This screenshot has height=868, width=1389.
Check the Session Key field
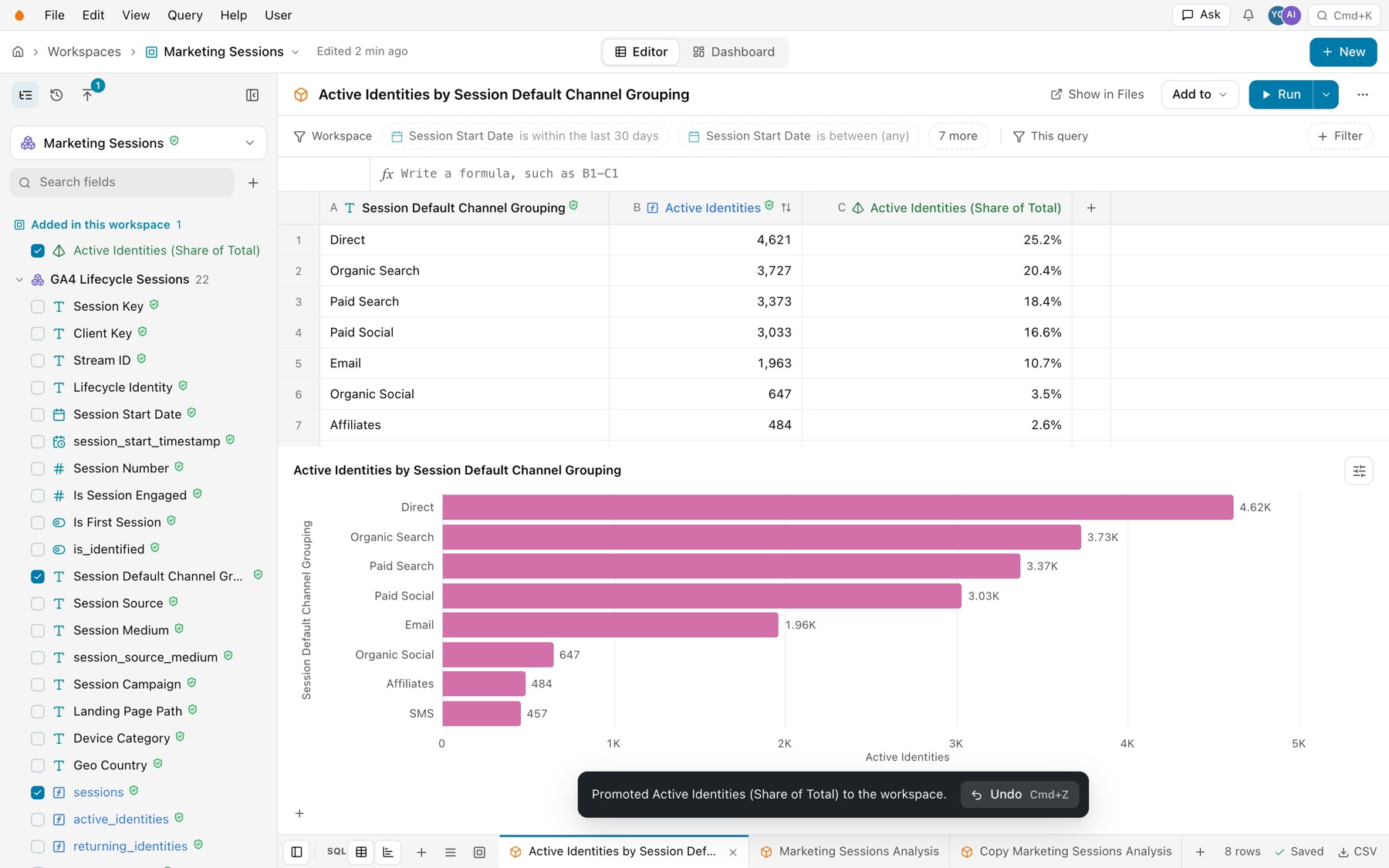coord(38,306)
